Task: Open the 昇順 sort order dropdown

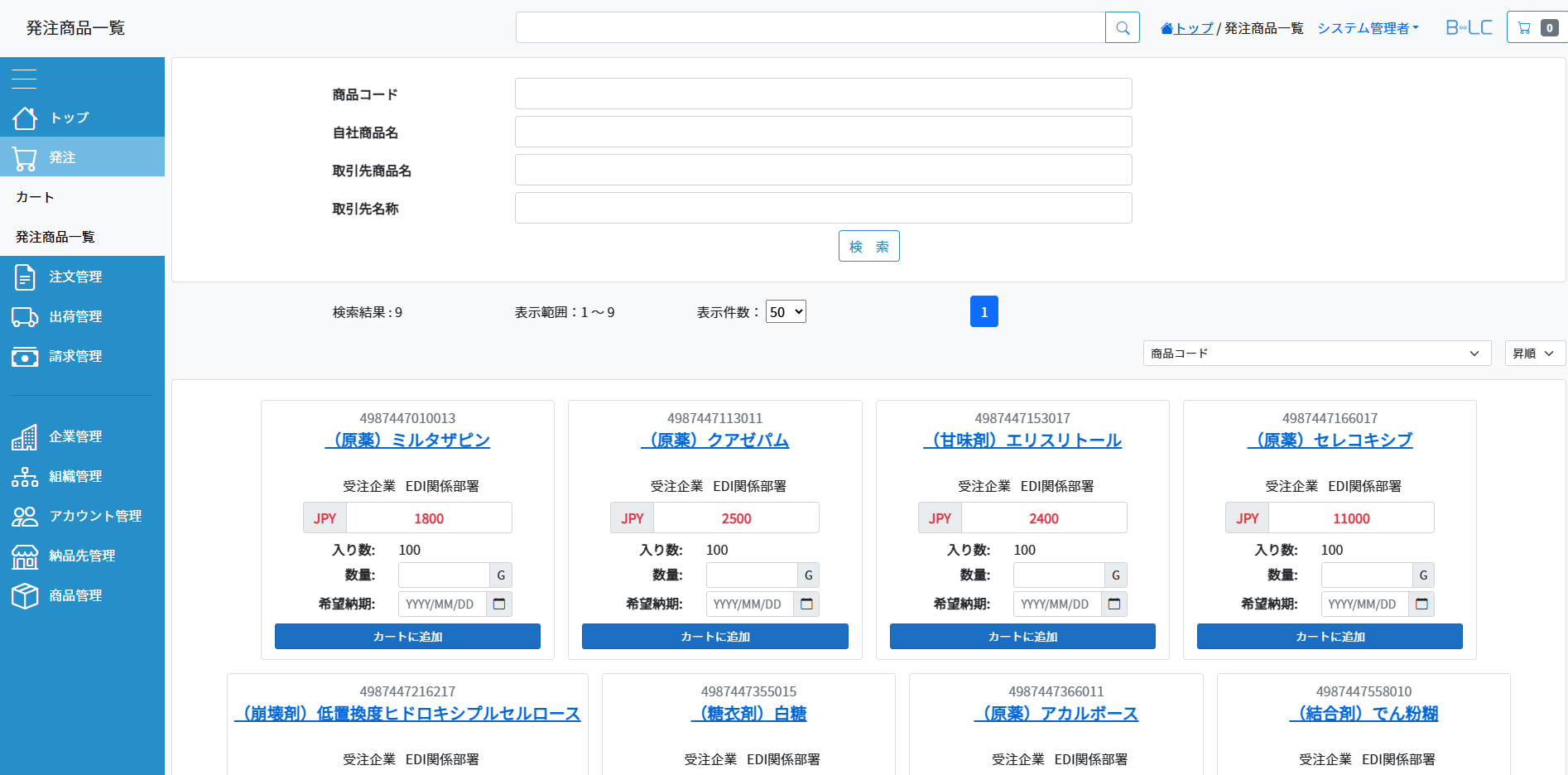Action: pos(1534,354)
